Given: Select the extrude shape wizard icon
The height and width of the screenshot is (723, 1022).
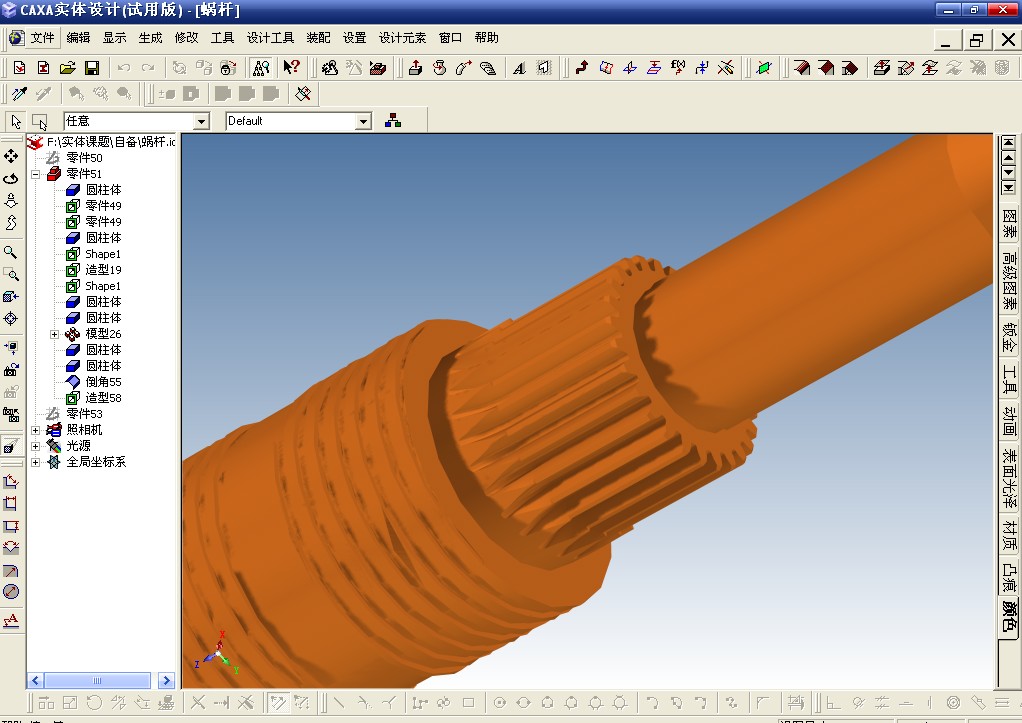Looking at the screenshot, I should point(415,67).
